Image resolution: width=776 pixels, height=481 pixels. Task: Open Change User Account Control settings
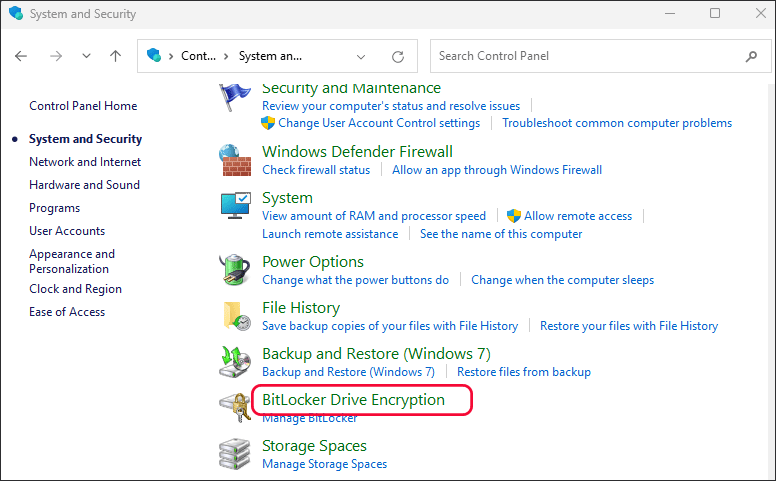click(379, 123)
